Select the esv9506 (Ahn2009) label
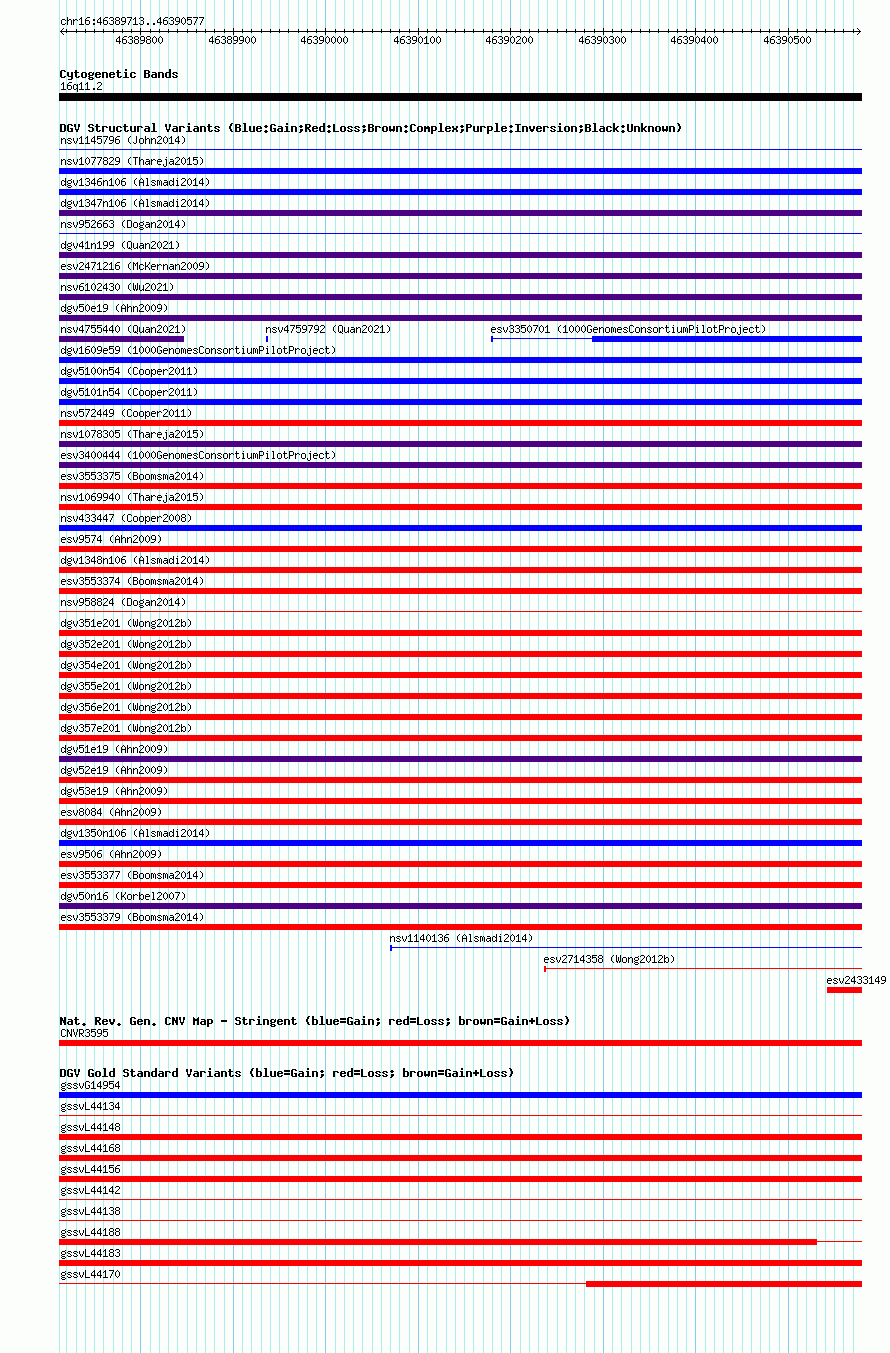This screenshot has width=890, height=1353. pos(111,854)
